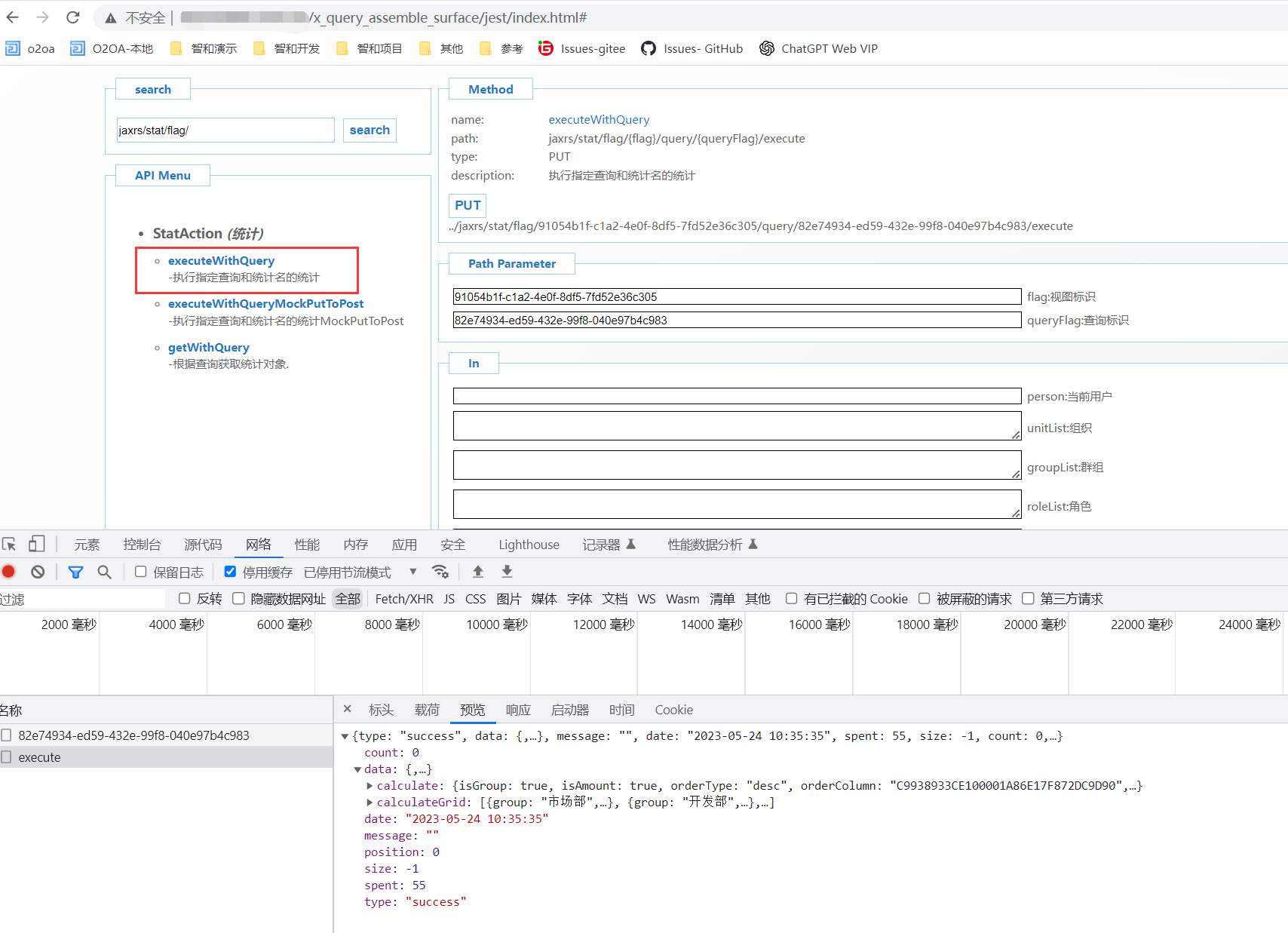
Task: Toggle the network filter funnel icon
Action: (75, 572)
